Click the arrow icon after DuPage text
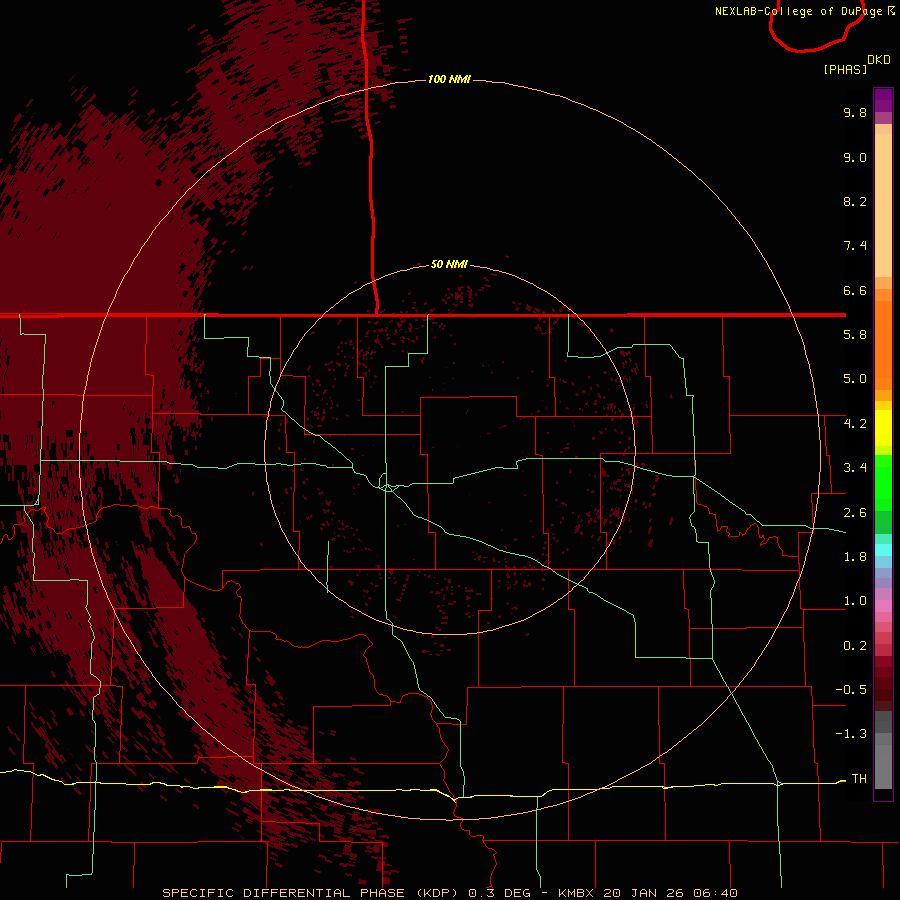 [891, 11]
